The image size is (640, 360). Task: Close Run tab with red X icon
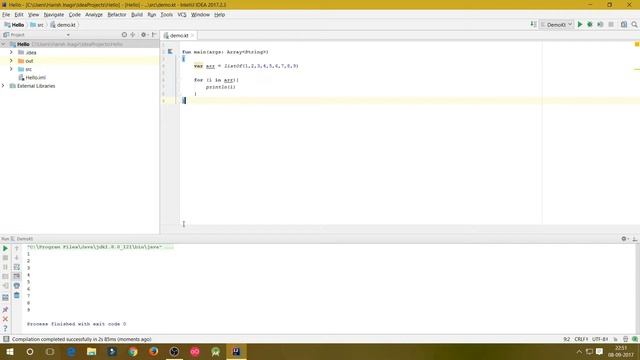tap(5, 319)
